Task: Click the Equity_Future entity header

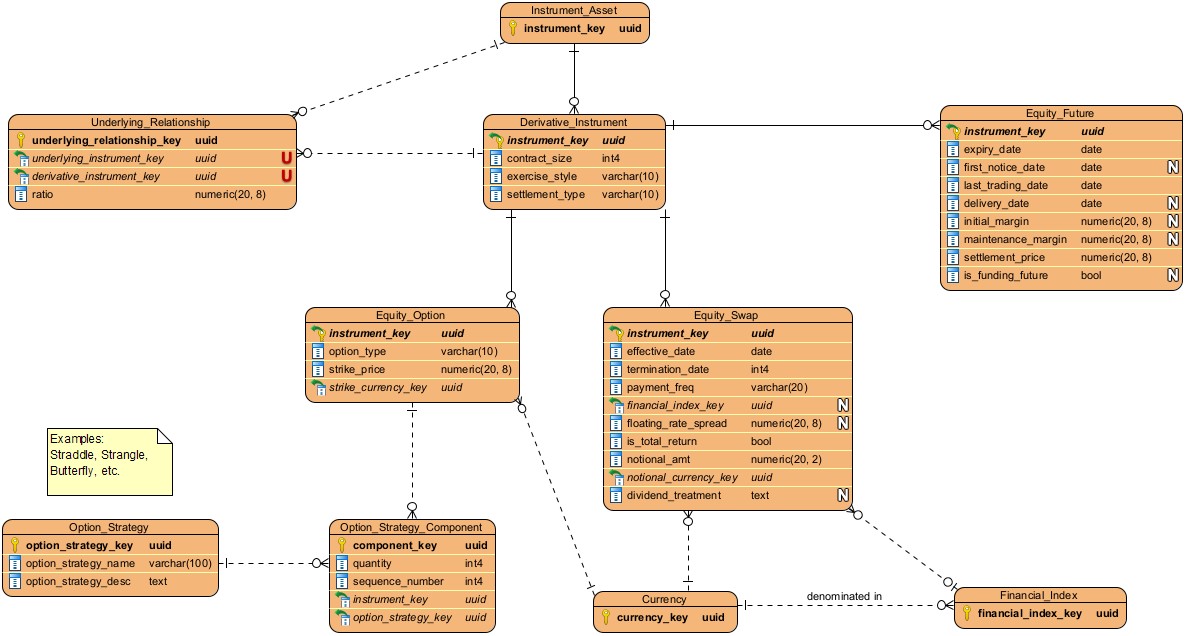Action: pyautogui.click(x=1059, y=113)
